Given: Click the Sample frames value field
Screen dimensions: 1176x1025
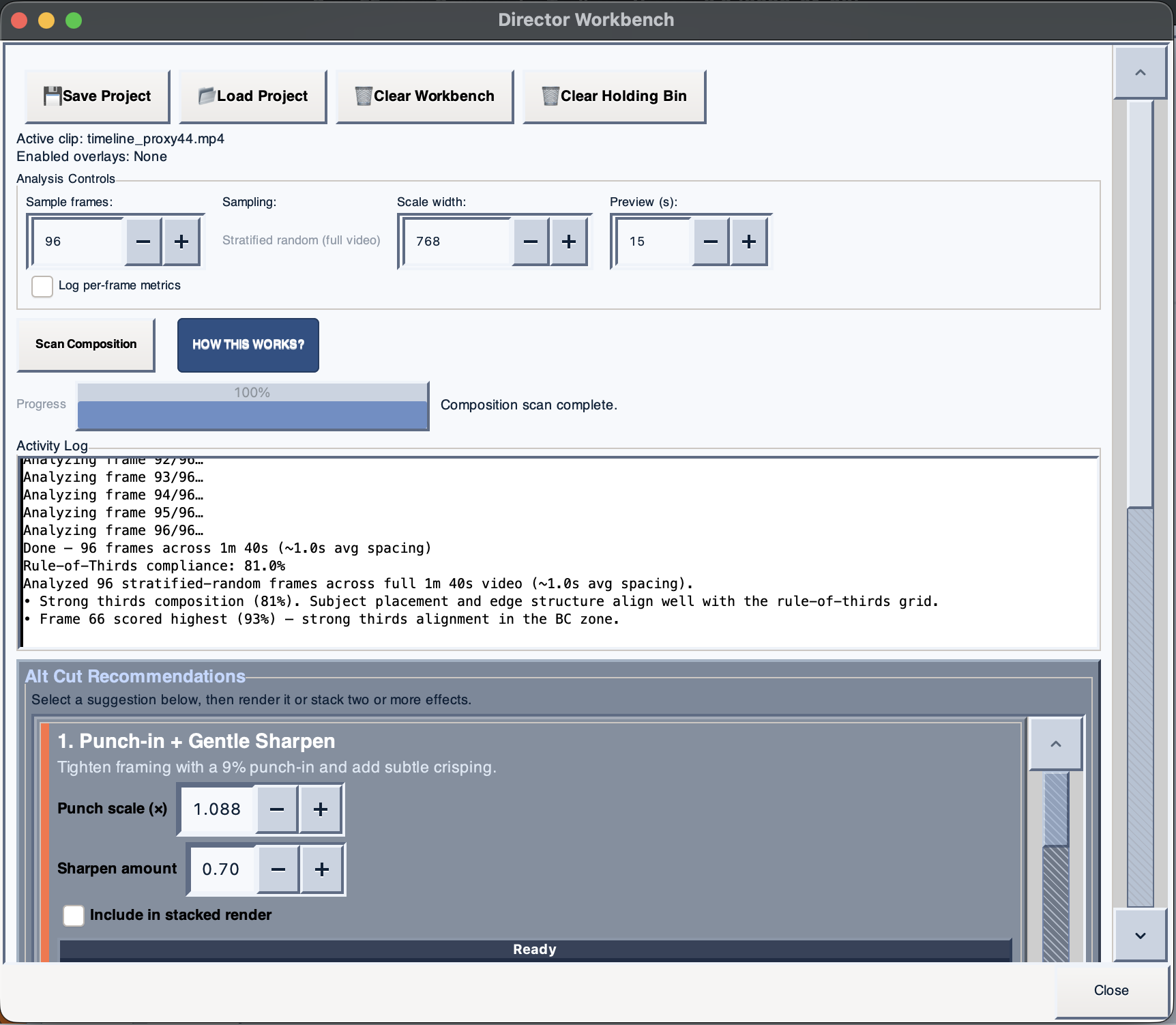Looking at the screenshot, I should (78, 242).
